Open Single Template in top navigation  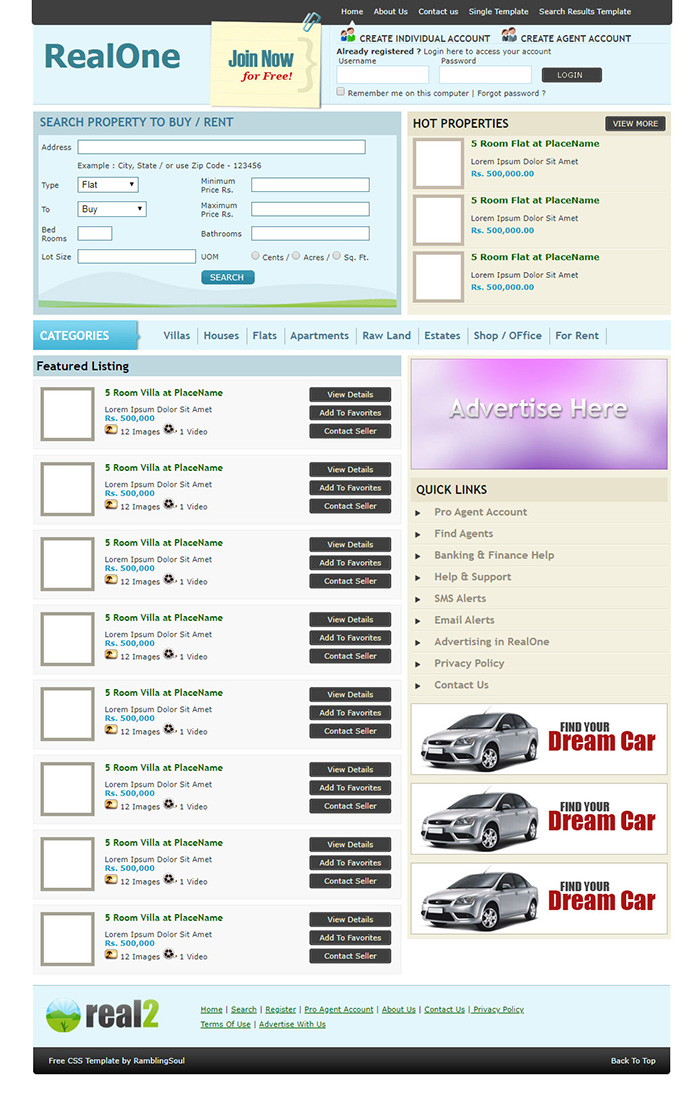[x=499, y=11]
